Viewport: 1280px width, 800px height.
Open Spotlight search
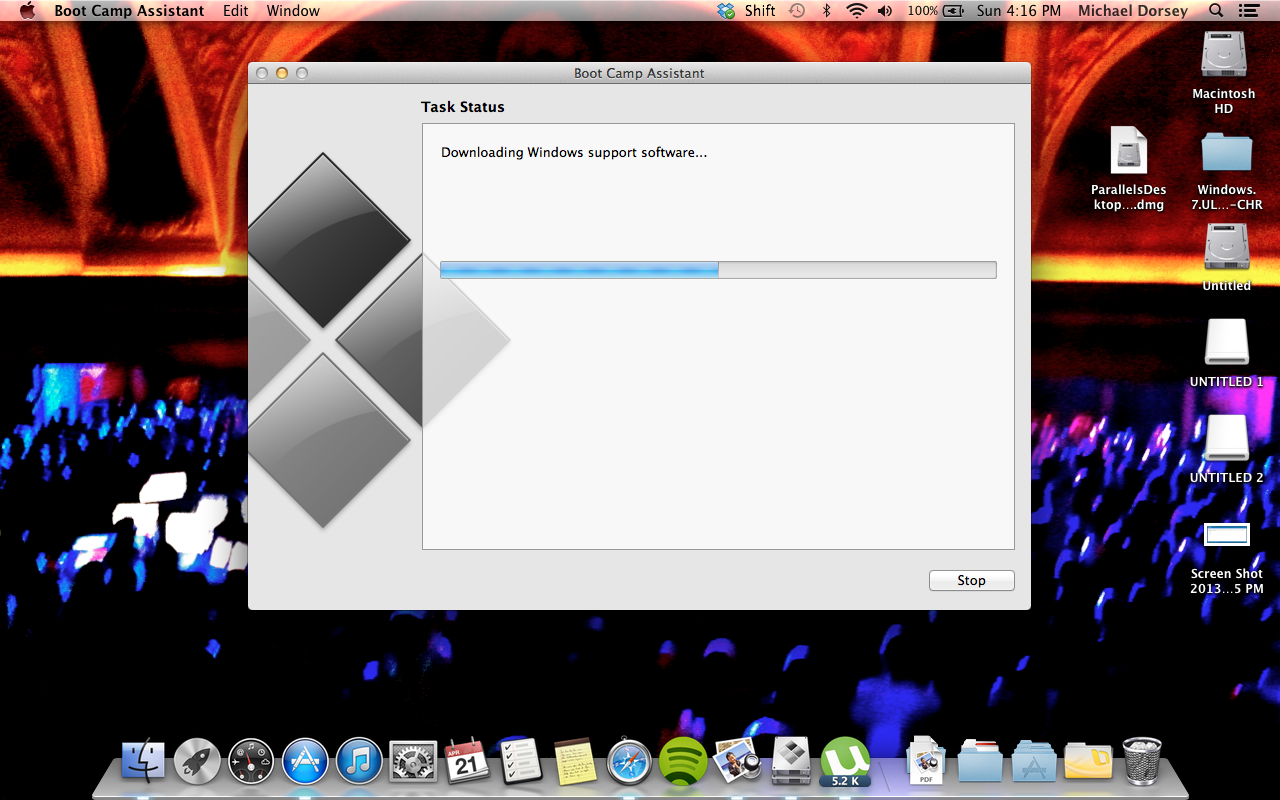(1216, 11)
